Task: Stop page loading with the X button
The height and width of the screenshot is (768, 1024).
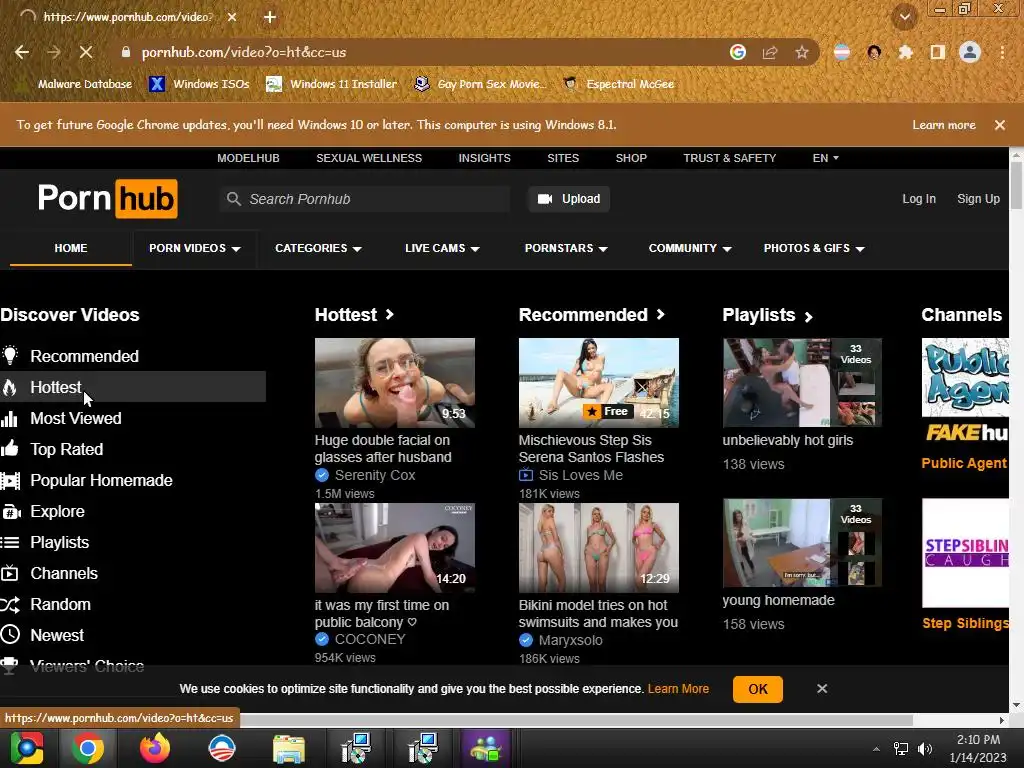Action: coord(86,52)
